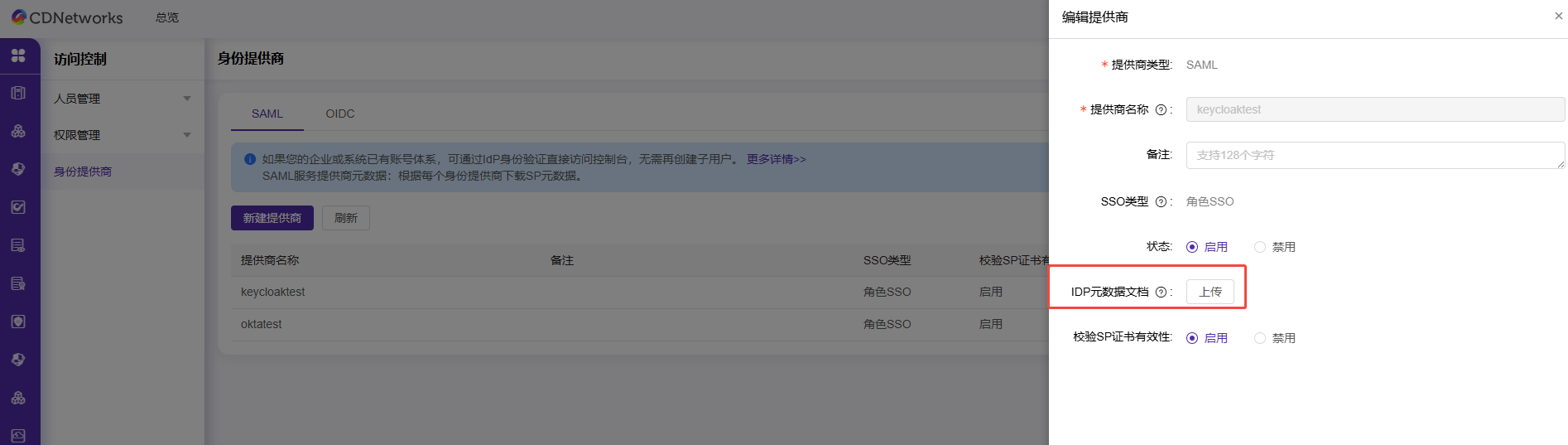The width and height of the screenshot is (1568, 445).
Task: Select 禁用 for 状态
Action: (x=1275, y=247)
